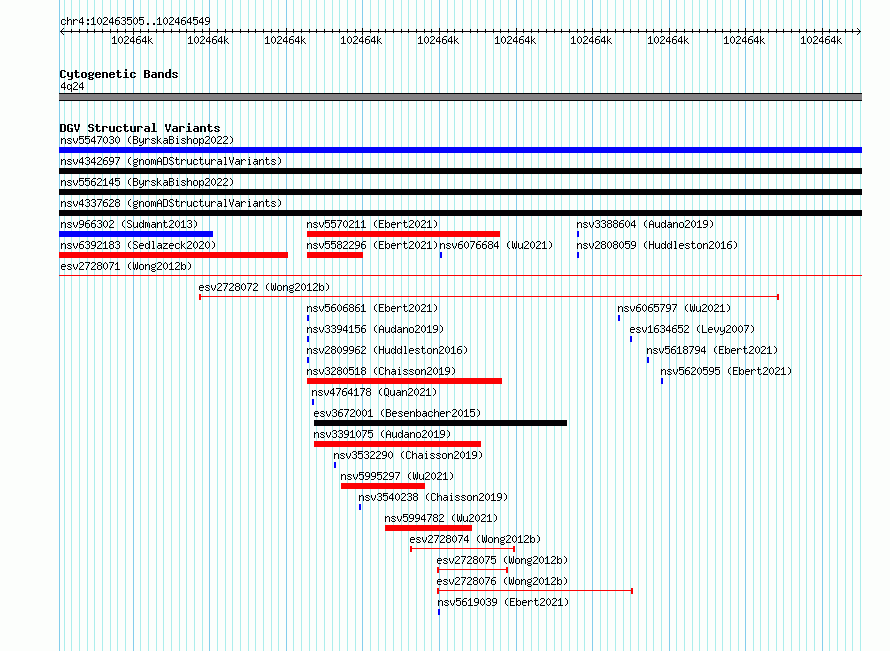
Task: Click the nsv5547030 (ByrskaBishop2022) label
Action: coord(147,140)
